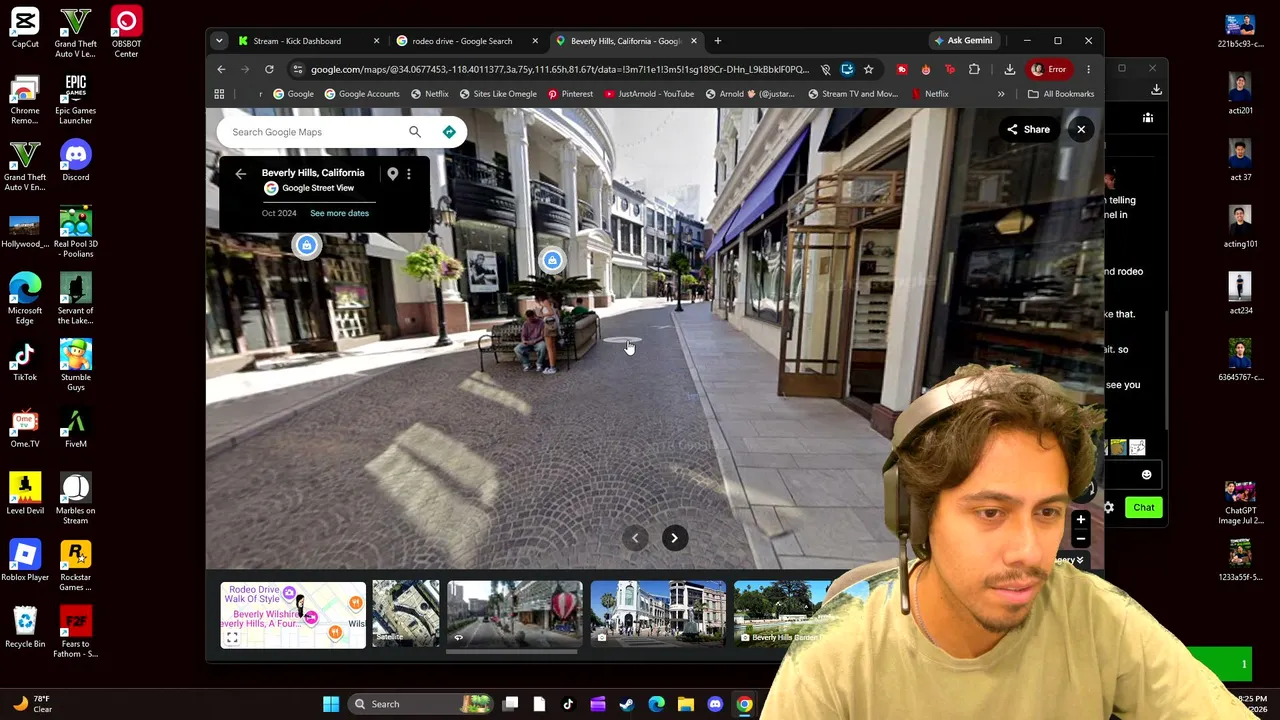Click the Share button in Street View
Viewport: 1280px width, 720px height.
coord(1028,129)
